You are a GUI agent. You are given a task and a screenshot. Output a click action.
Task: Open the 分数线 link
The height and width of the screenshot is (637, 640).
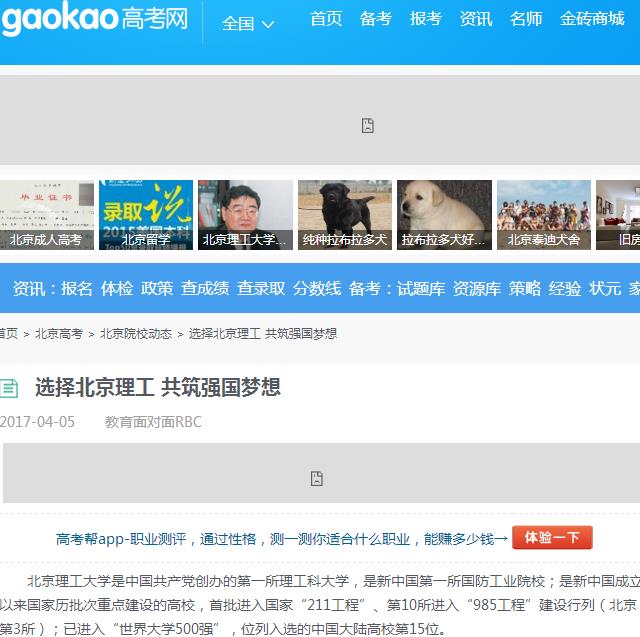(x=317, y=288)
